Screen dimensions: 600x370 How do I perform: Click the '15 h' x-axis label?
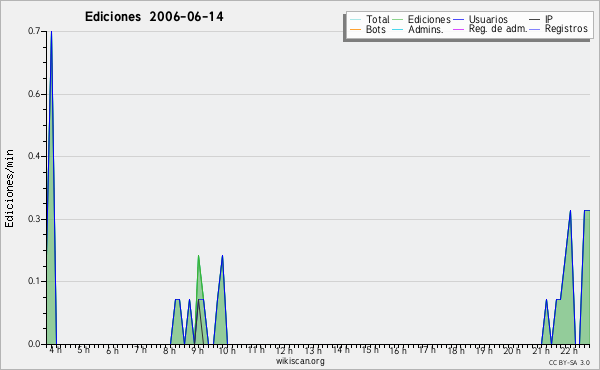[370, 350]
